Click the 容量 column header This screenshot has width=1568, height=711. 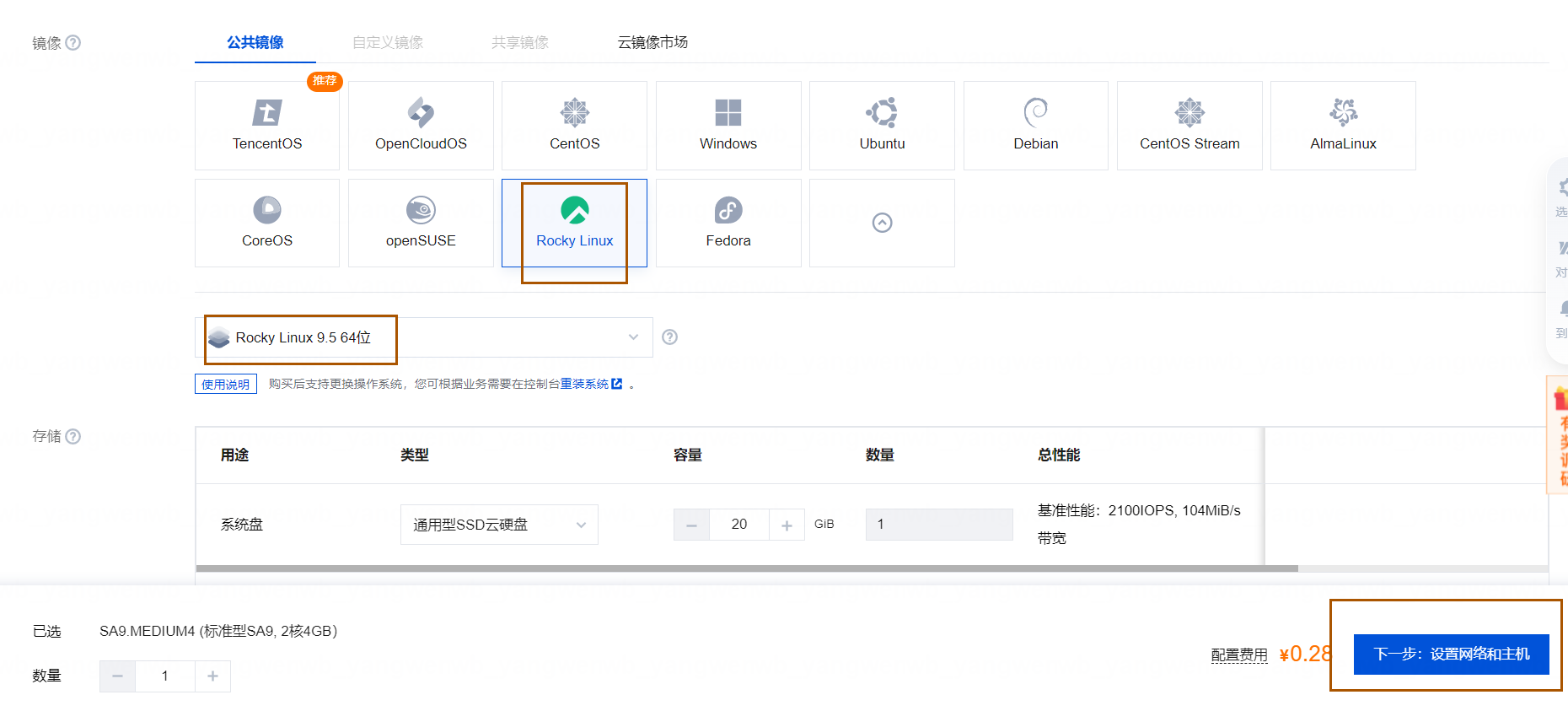tap(687, 455)
